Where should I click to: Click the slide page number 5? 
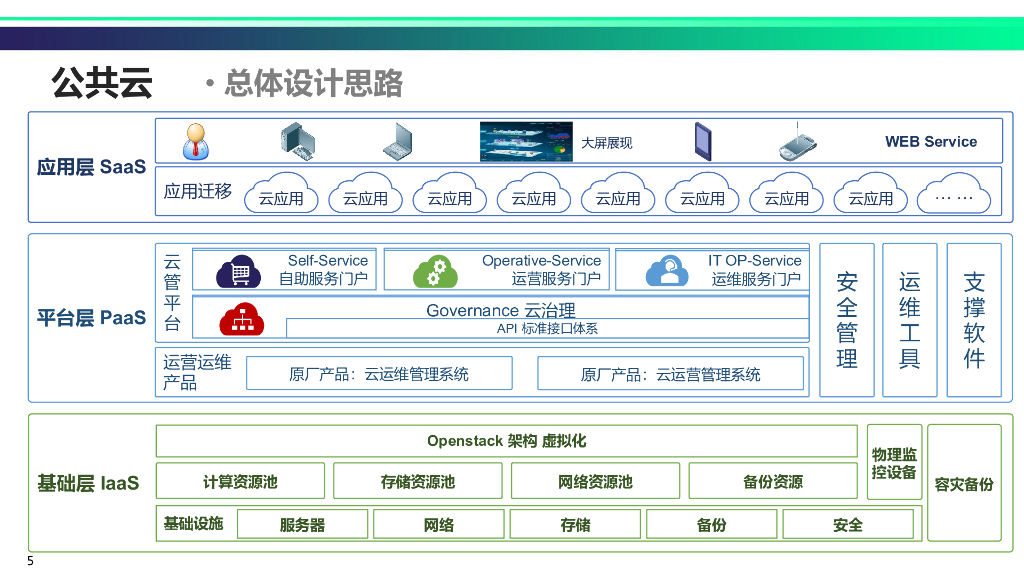point(30,561)
